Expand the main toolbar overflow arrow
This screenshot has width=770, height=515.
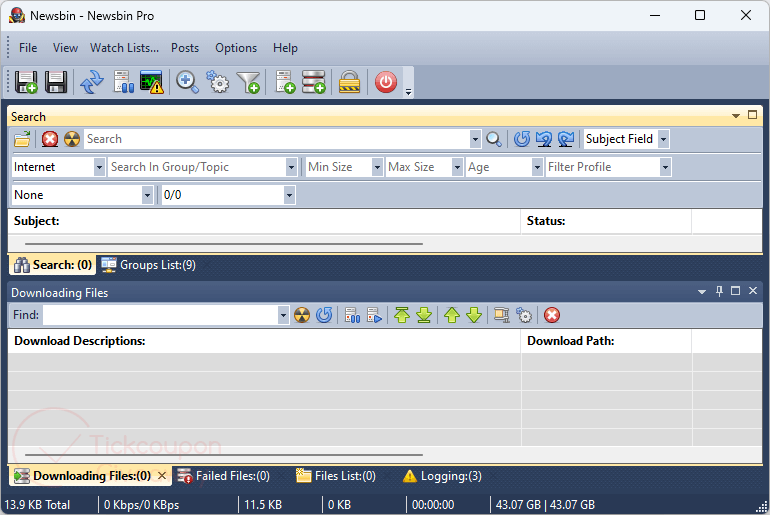click(408, 92)
